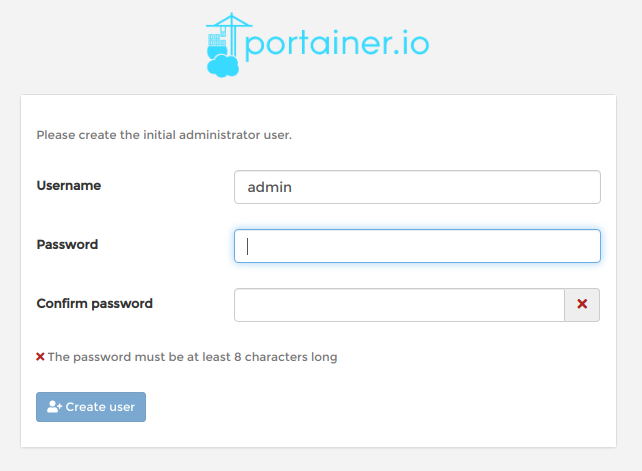Click the Username label
The image size is (642, 471).
click(x=69, y=185)
